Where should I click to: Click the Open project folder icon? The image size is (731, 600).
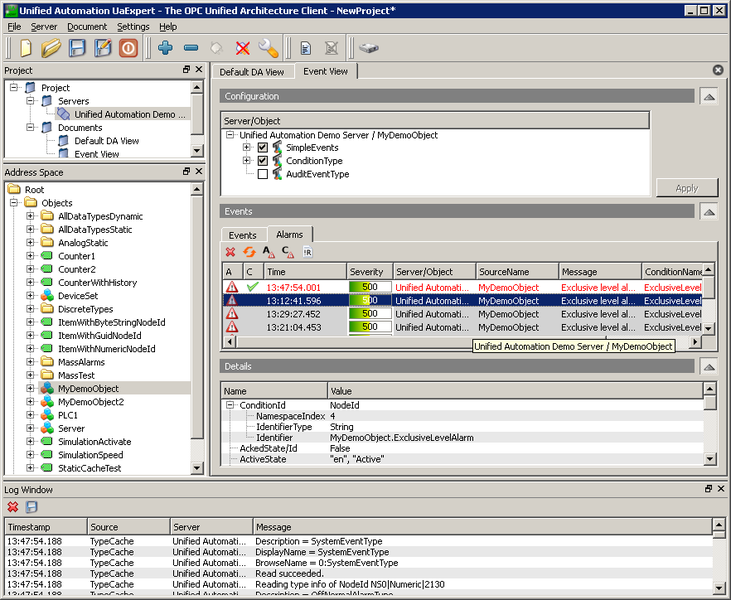tap(51, 48)
